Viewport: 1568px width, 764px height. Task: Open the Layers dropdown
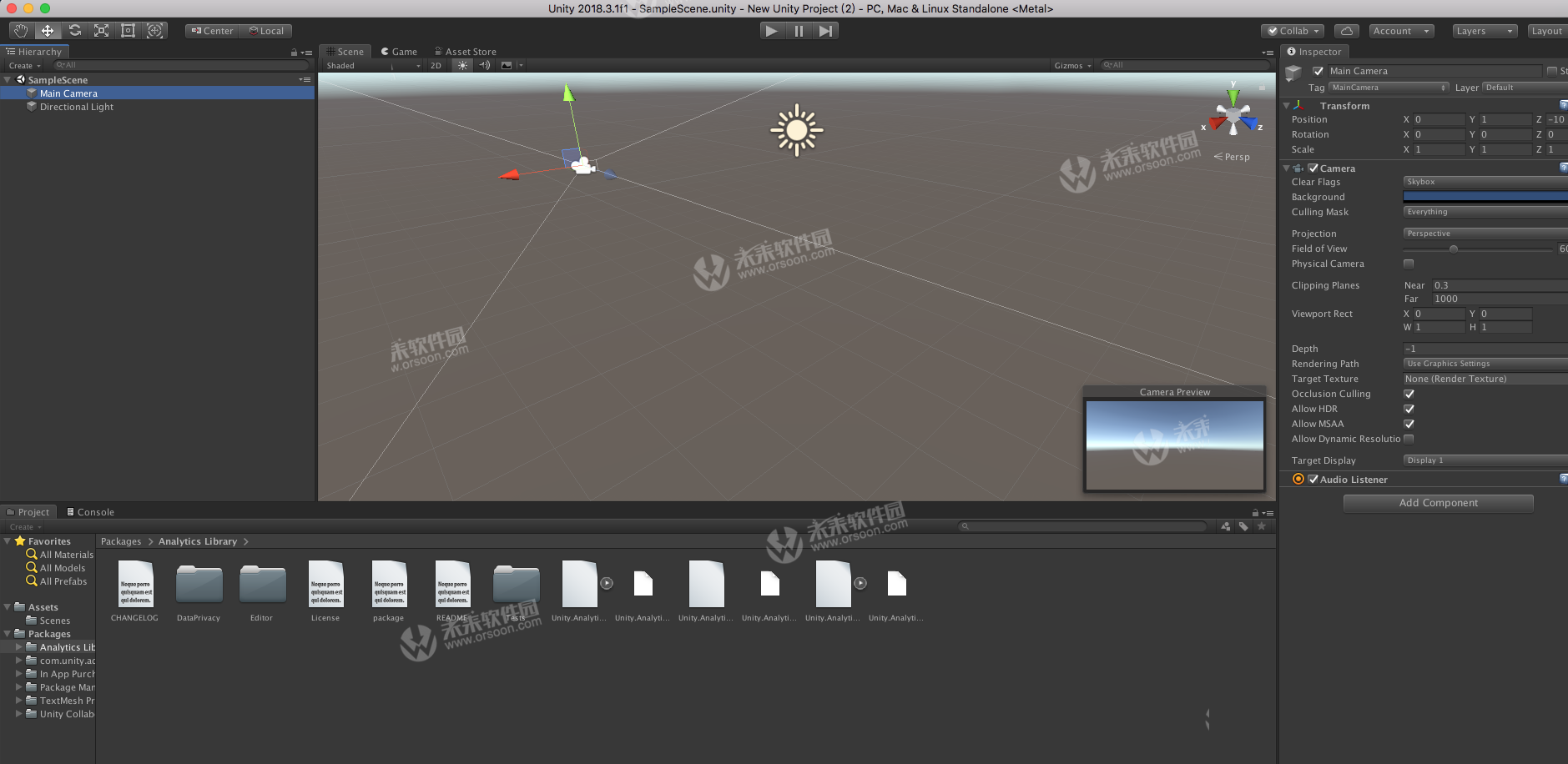click(x=1485, y=31)
